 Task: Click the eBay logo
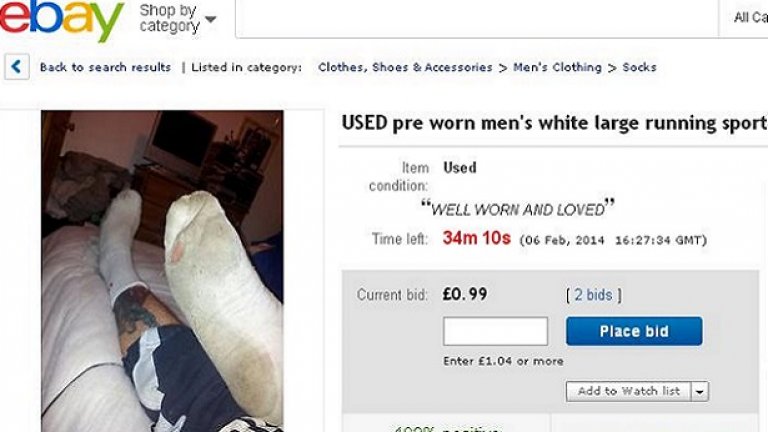click(61, 19)
